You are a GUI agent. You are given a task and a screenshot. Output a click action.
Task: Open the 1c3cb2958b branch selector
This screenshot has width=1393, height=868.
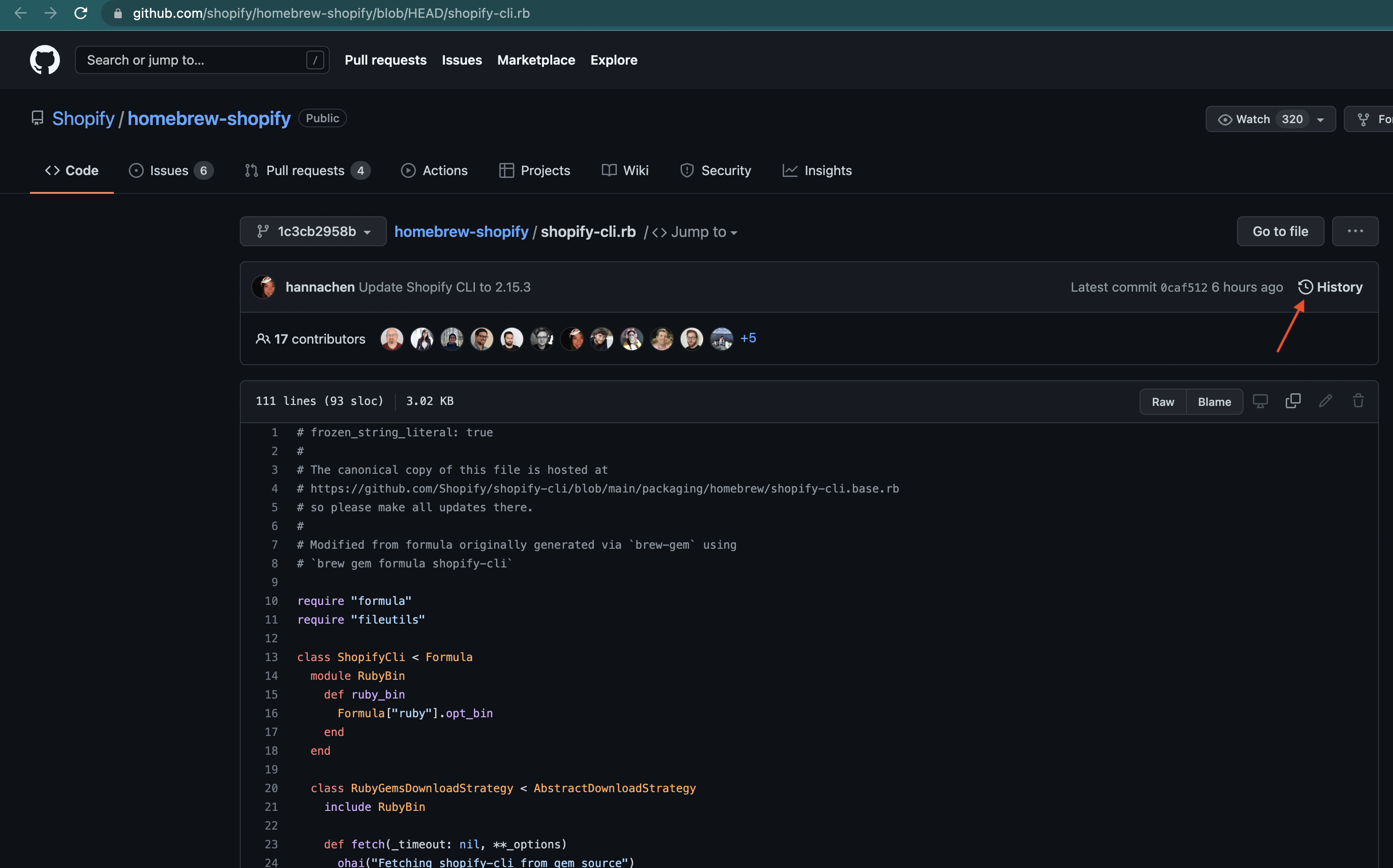pyautogui.click(x=313, y=231)
